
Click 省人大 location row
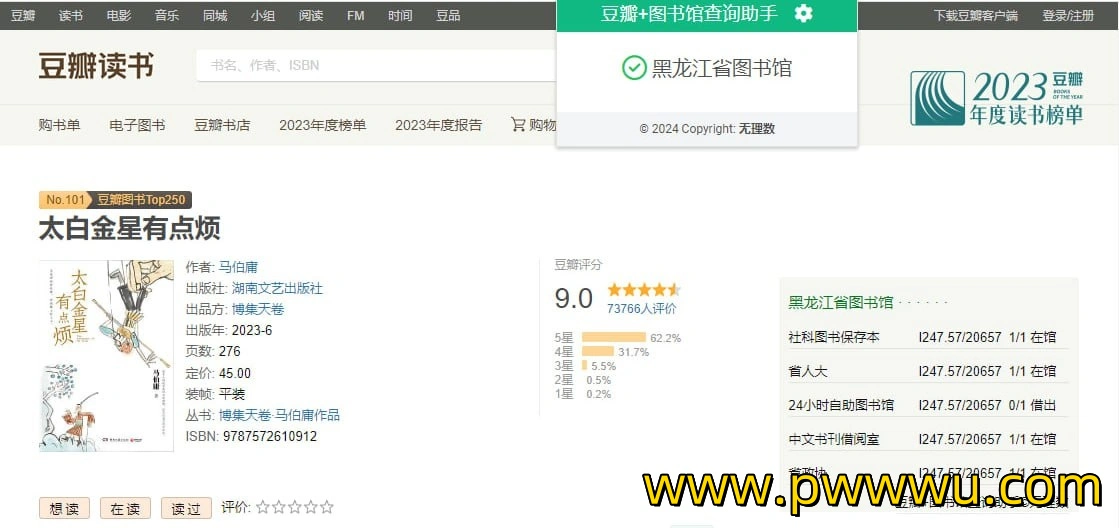click(x=928, y=371)
